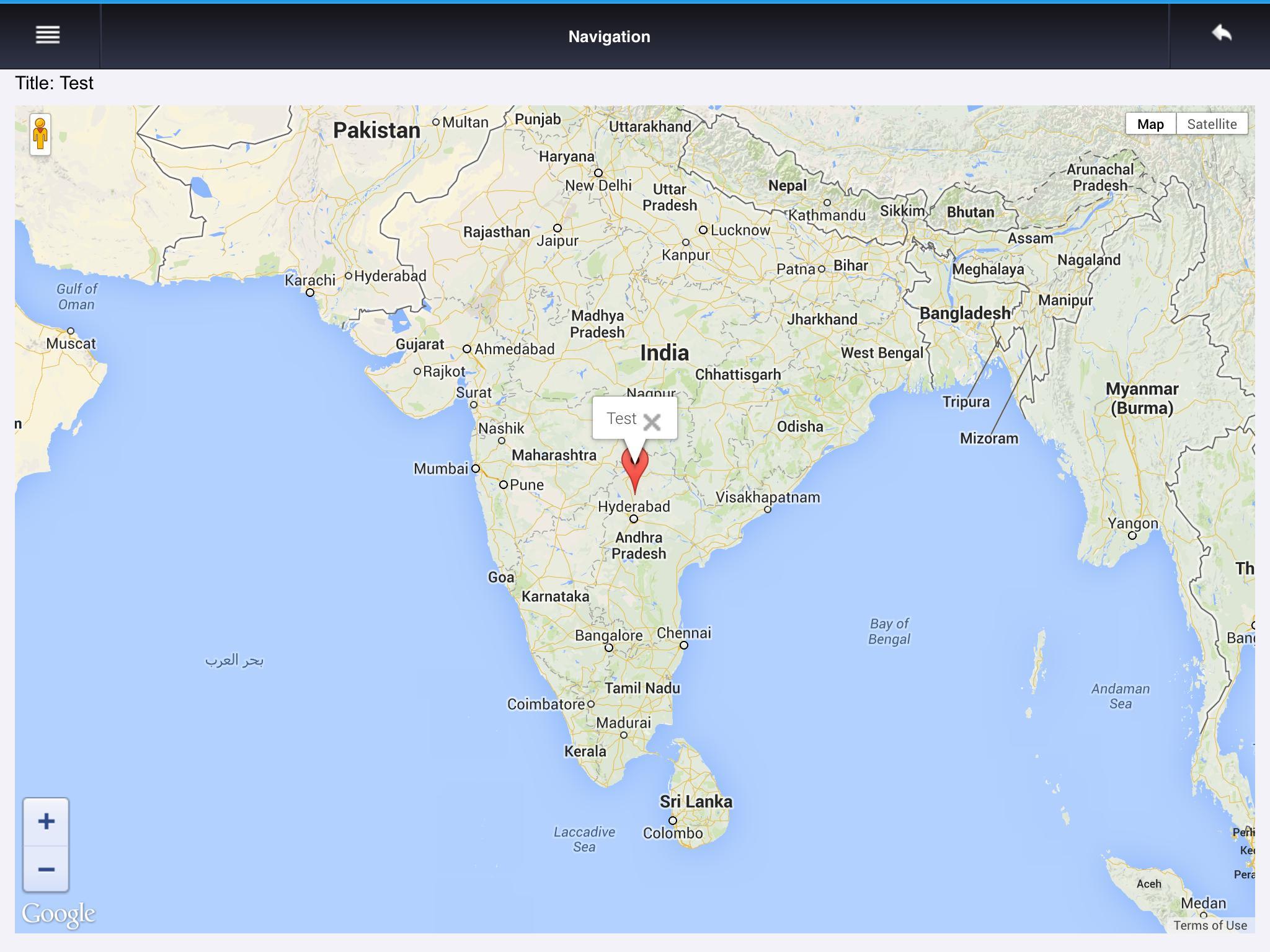Switch to Map view
Screen dimensions: 1270x952
coord(1150,124)
